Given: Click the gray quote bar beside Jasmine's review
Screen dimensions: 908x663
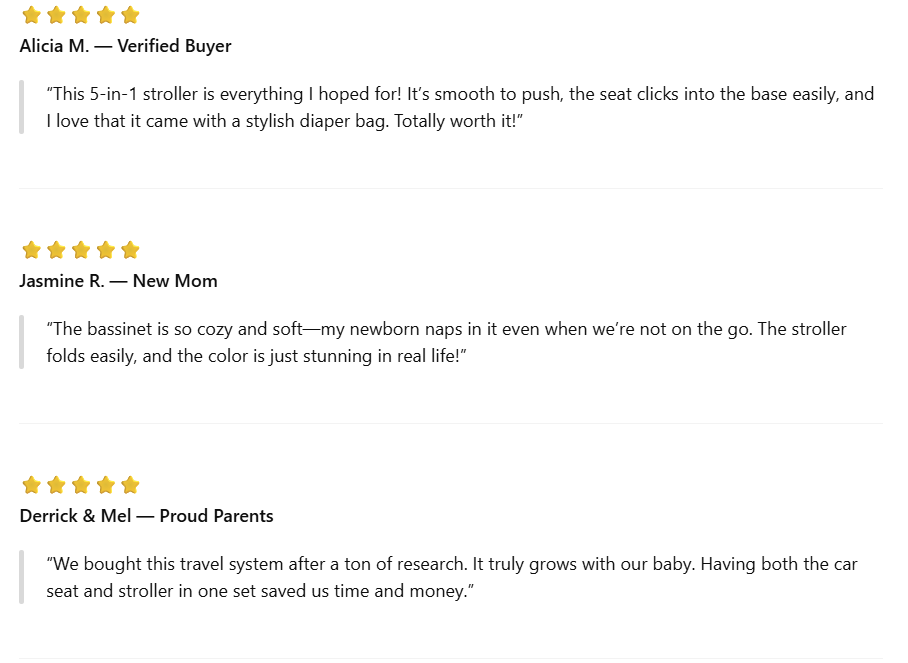Looking at the screenshot, I should (x=21, y=342).
